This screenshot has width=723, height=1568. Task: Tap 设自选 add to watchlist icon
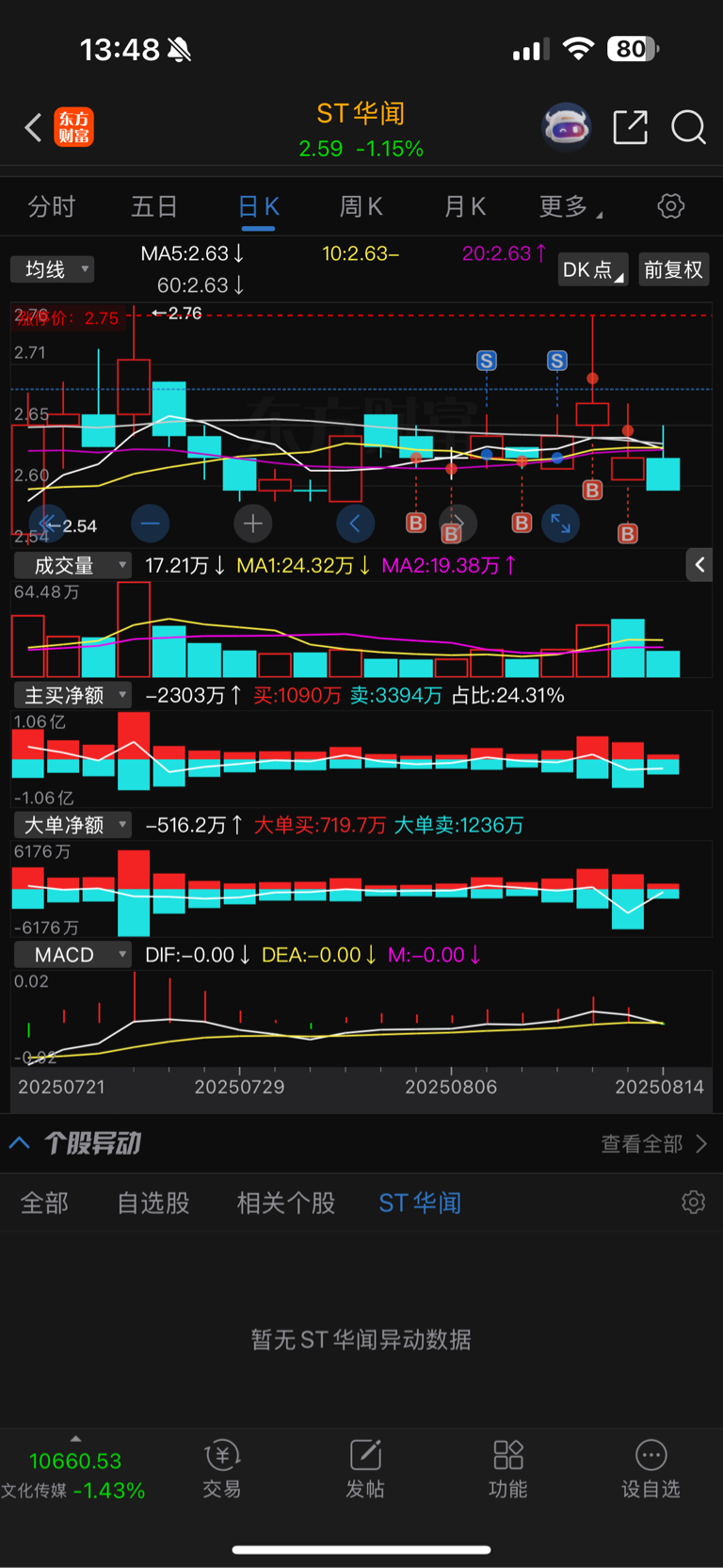[651, 1468]
